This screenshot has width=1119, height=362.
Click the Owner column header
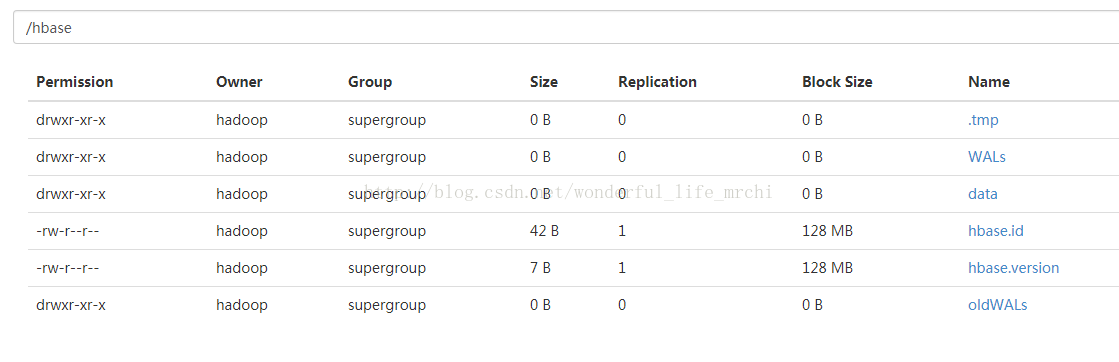(x=239, y=82)
